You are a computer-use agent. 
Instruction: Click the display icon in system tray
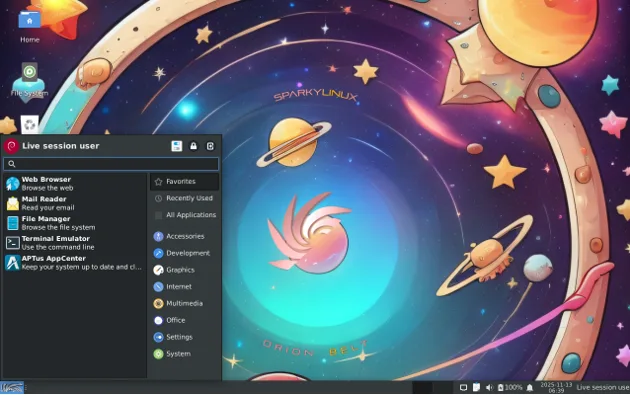tap(463, 388)
